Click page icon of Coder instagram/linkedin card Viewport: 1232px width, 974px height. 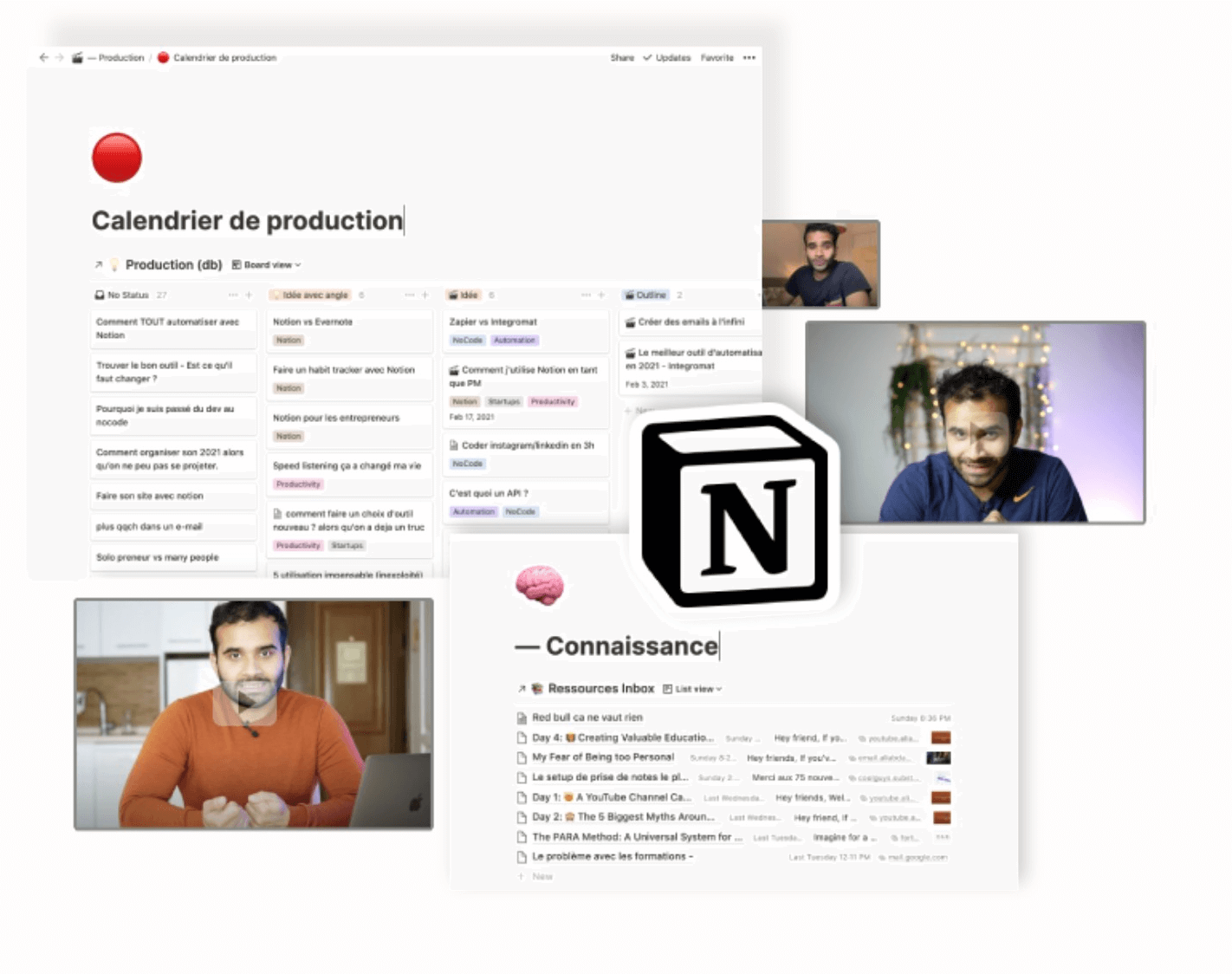click(454, 445)
